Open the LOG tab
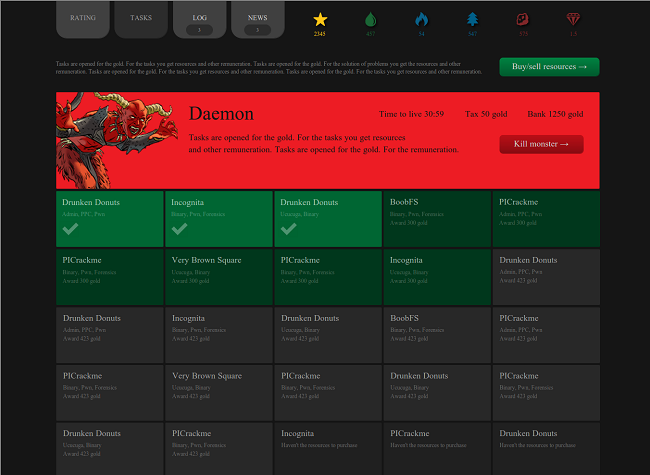The width and height of the screenshot is (650, 475). [x=199, y=19]
